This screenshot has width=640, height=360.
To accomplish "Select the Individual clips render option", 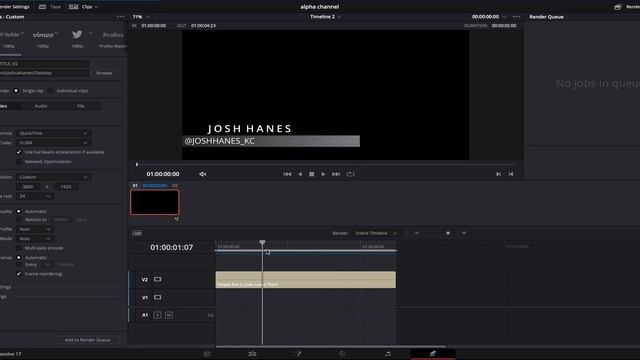I will tap(50, 91).
